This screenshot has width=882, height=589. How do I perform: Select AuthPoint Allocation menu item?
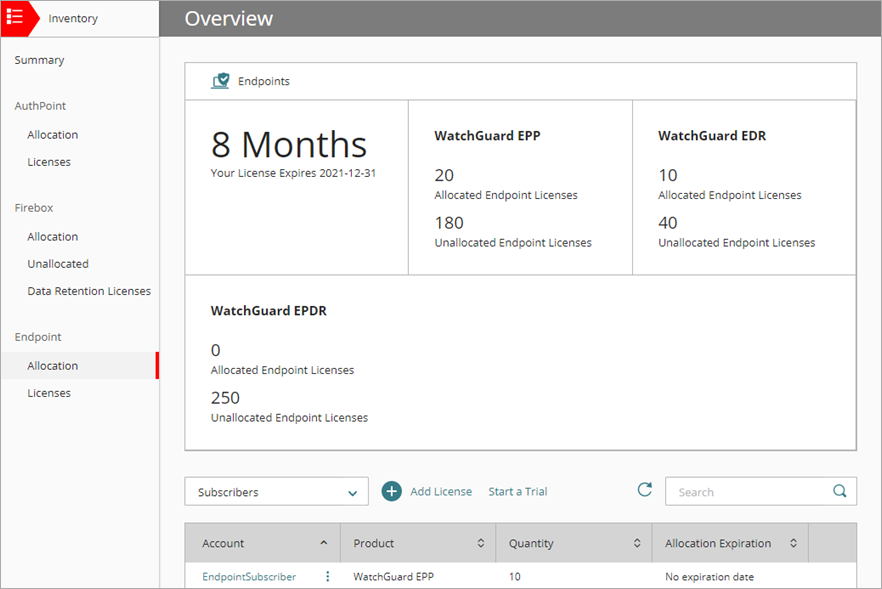coord(53,135)
